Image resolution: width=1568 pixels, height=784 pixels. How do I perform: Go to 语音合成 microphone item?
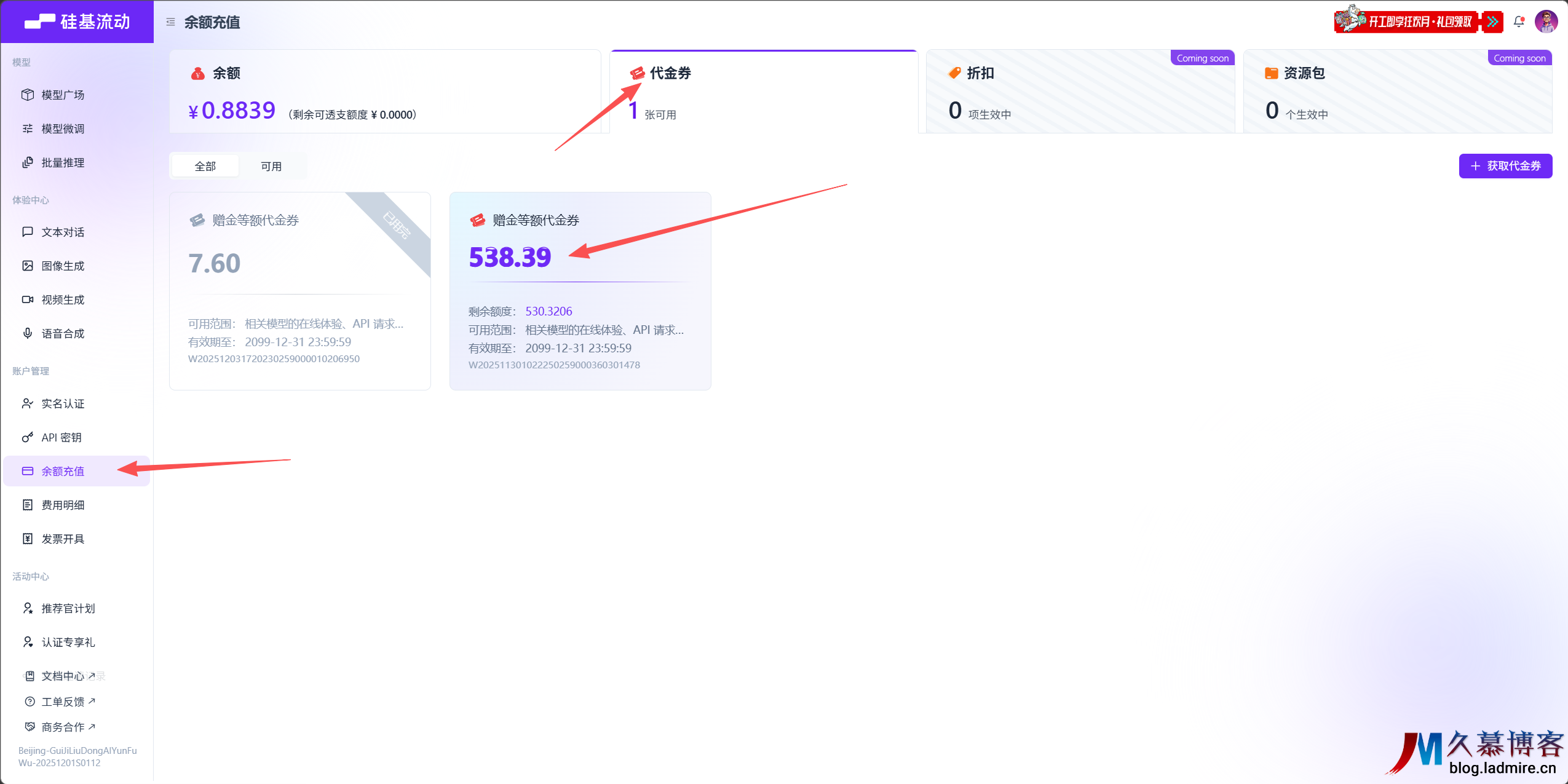(x=63, y=333)
